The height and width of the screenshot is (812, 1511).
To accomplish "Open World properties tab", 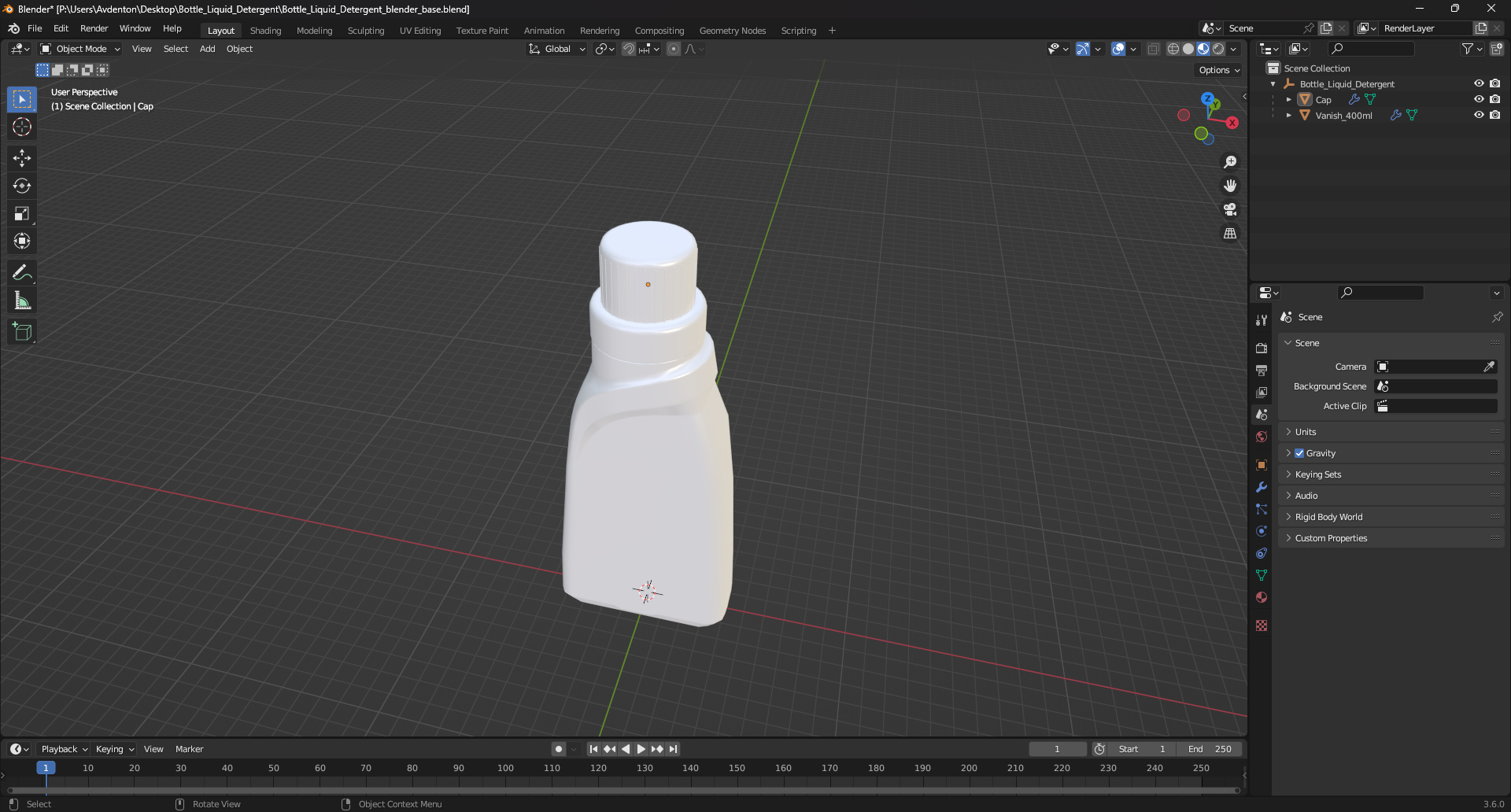I will click(x=1262, y=437).
